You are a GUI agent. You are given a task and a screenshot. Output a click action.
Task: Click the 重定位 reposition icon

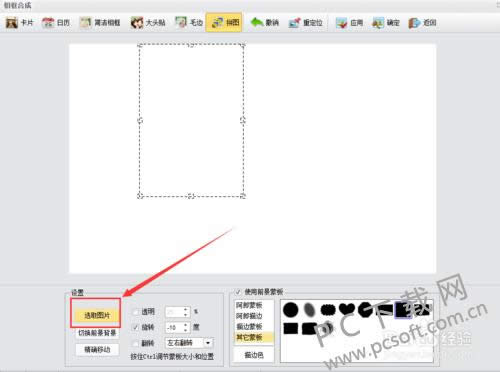coord(294,23)
